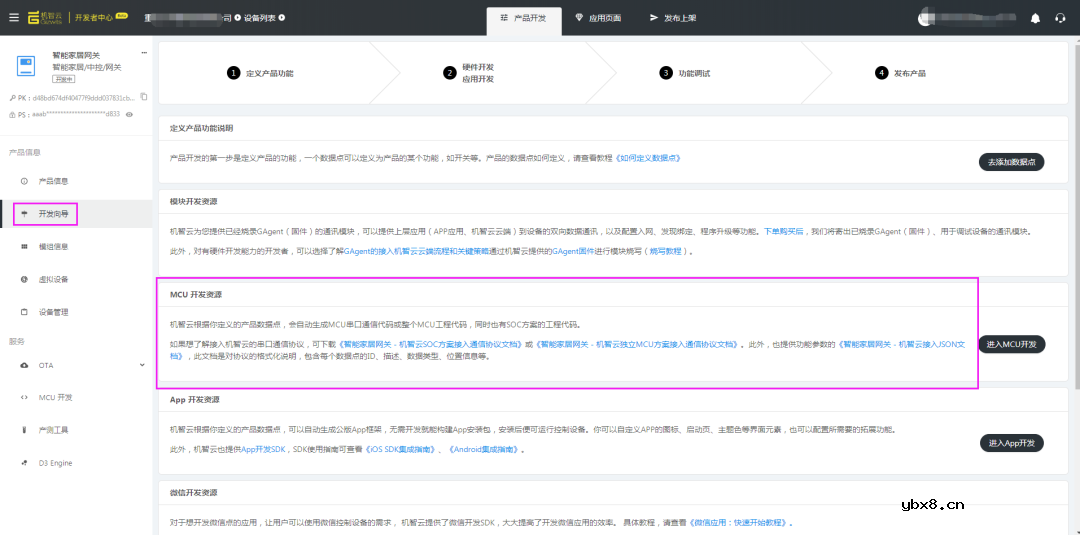Click the 模组信息 sidebar icon

point(24,246)
